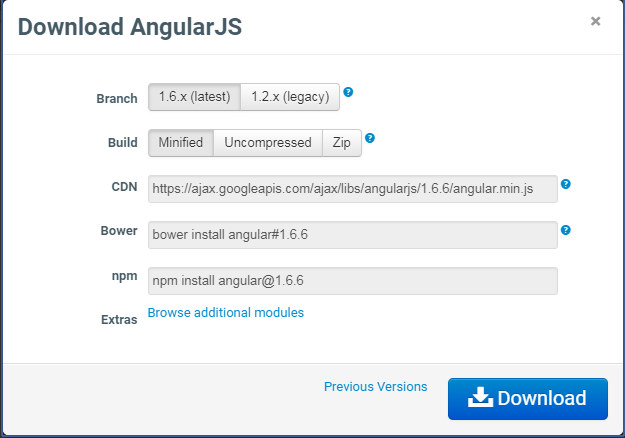625x438 pixels.
Task: Click the blue Download button
Action: click(528, 399)
